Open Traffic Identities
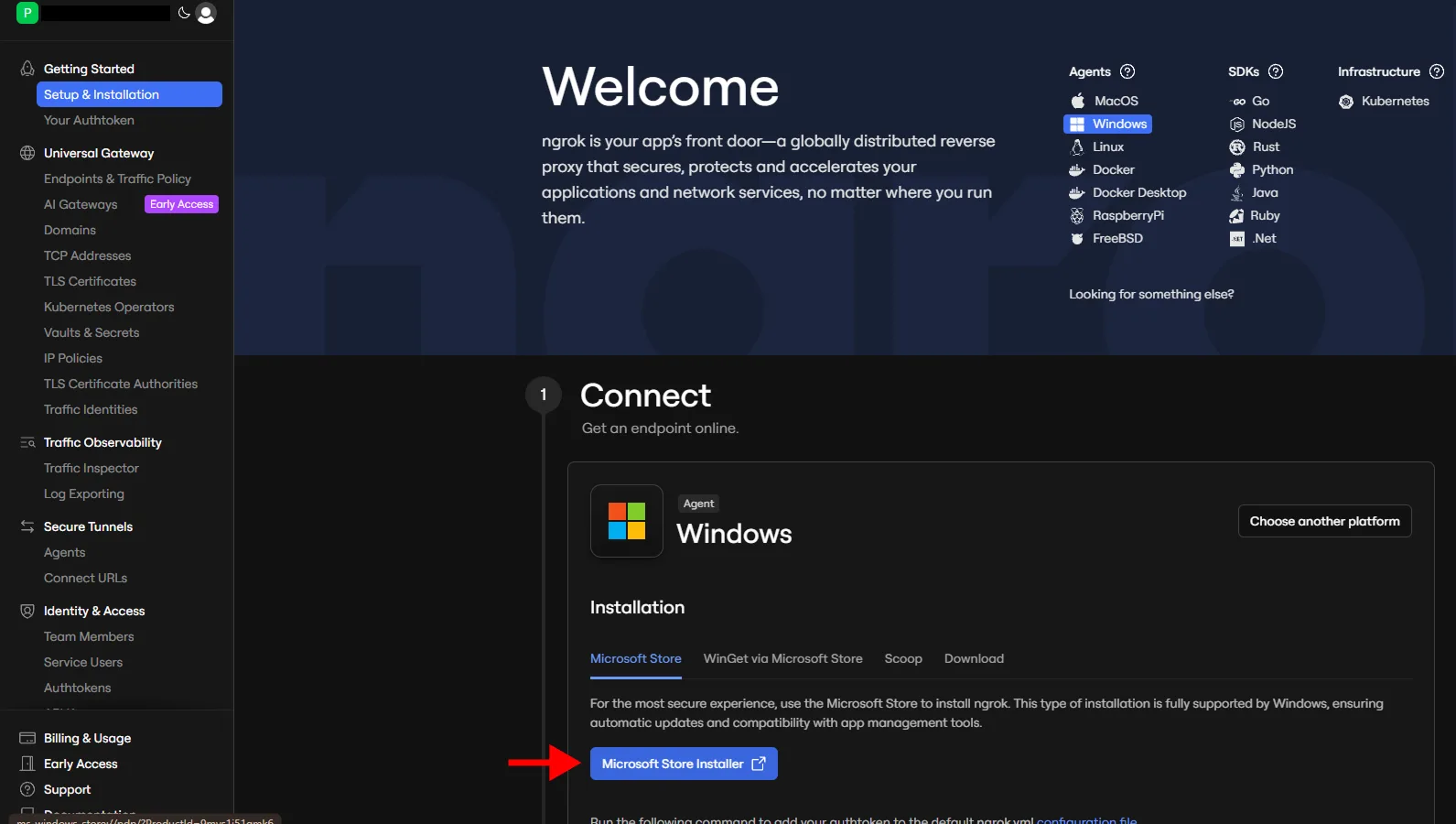This screenshot has width=1456, height=824. [x=91, y=409]
